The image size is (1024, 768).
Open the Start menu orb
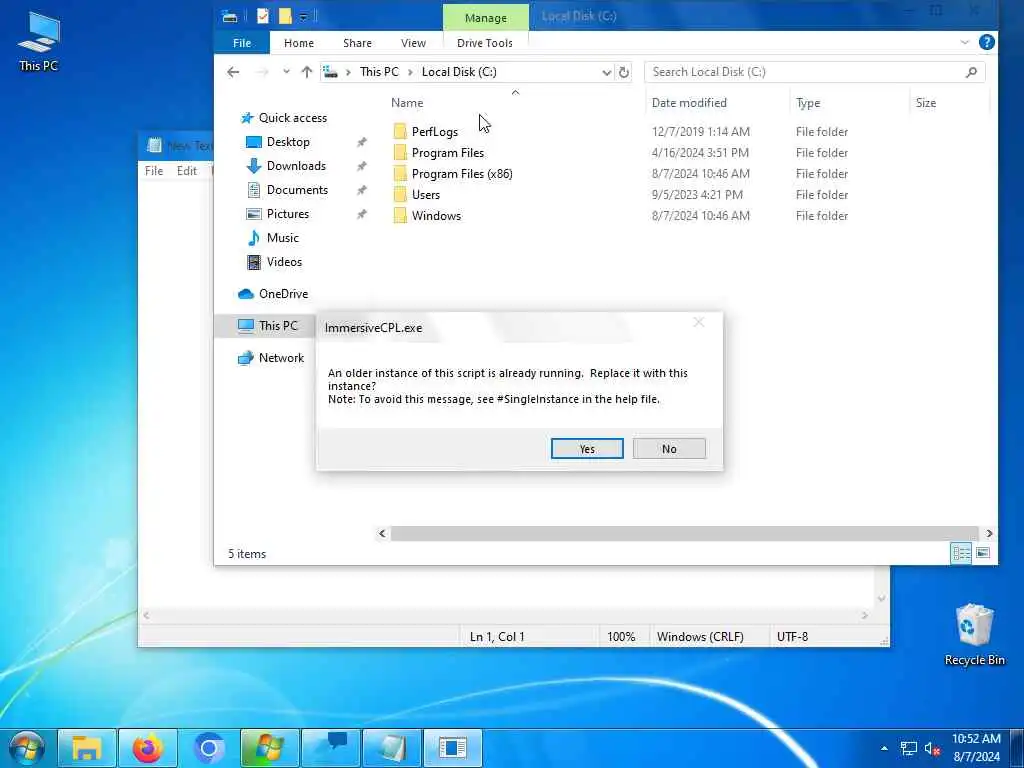26,748
